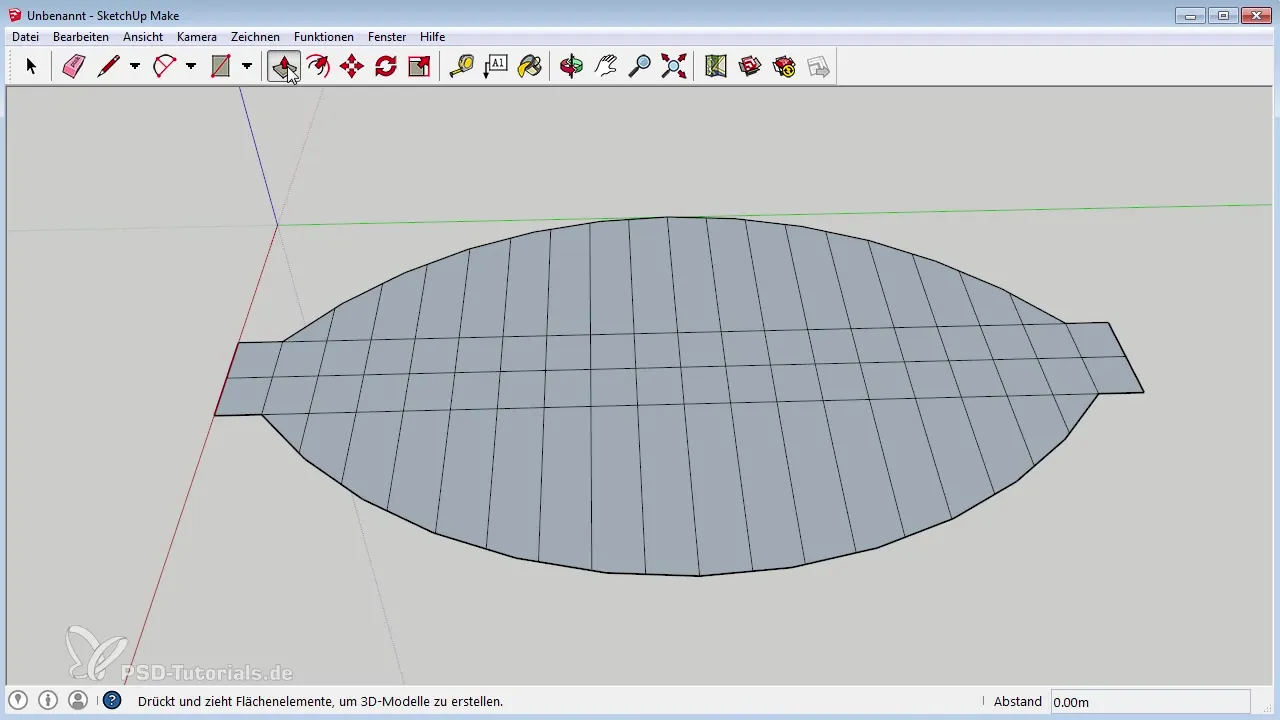1280x720 pixels.
Task: Open the Instructor help question icon
Action: pos(112,701)
